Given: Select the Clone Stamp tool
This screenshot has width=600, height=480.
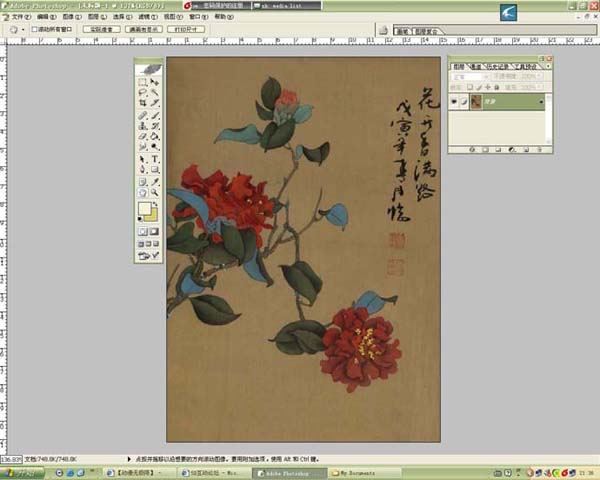Looking at the screenshot, I should click(143, 126).
